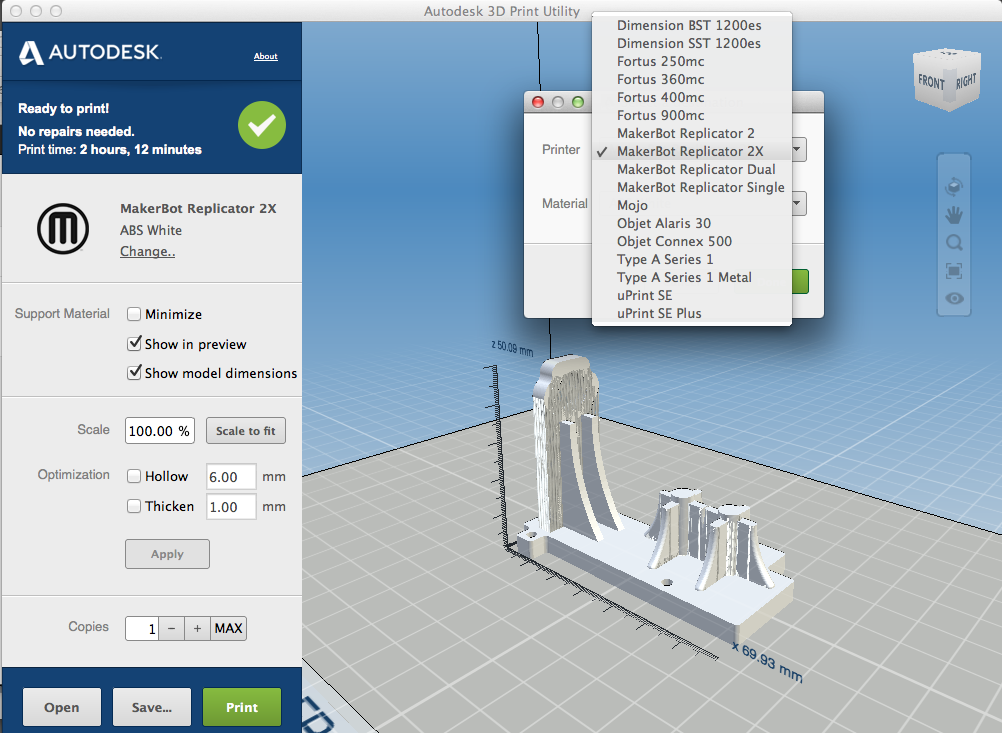Open the Change.. printer link
This screenshot has width=1002, height=733.
[x=147, y=251]
